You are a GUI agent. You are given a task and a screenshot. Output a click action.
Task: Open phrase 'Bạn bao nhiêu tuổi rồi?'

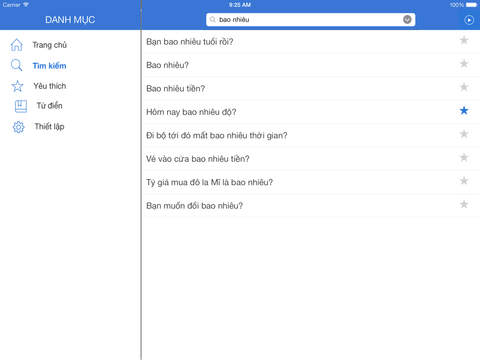pos(190,42)
